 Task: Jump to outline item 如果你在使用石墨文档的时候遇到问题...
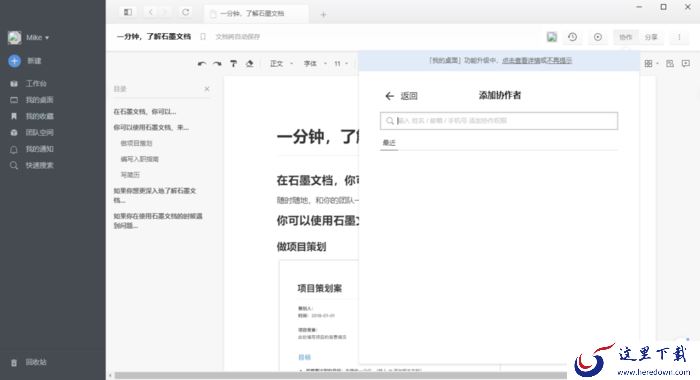coord(158,221)
